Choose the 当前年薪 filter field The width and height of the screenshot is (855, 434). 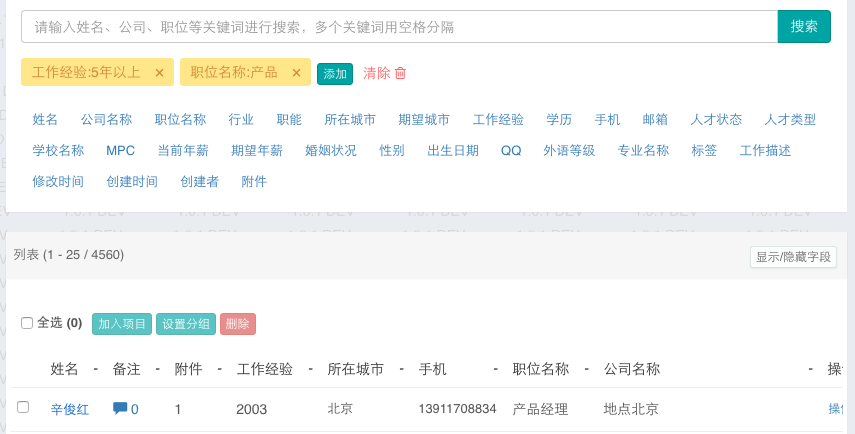[x=183, y=150]
